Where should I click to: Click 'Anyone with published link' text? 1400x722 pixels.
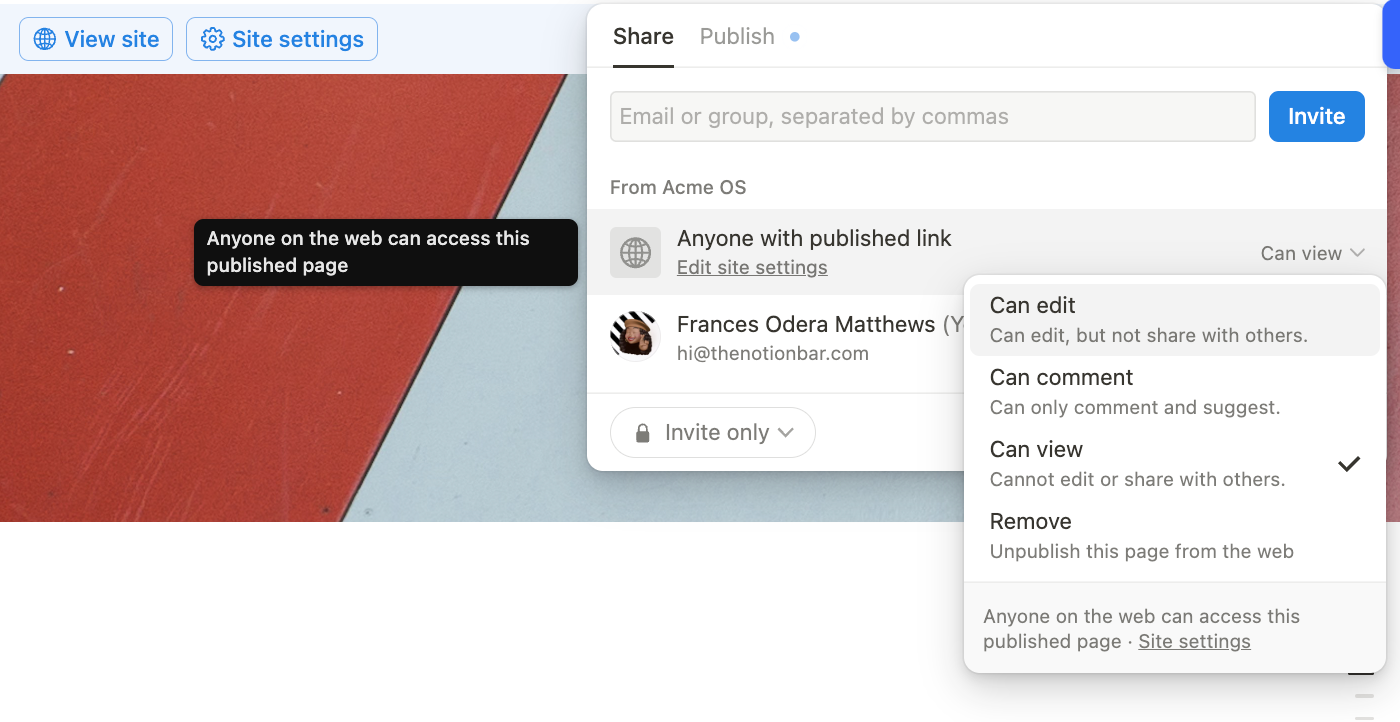[x=814, y=238]
